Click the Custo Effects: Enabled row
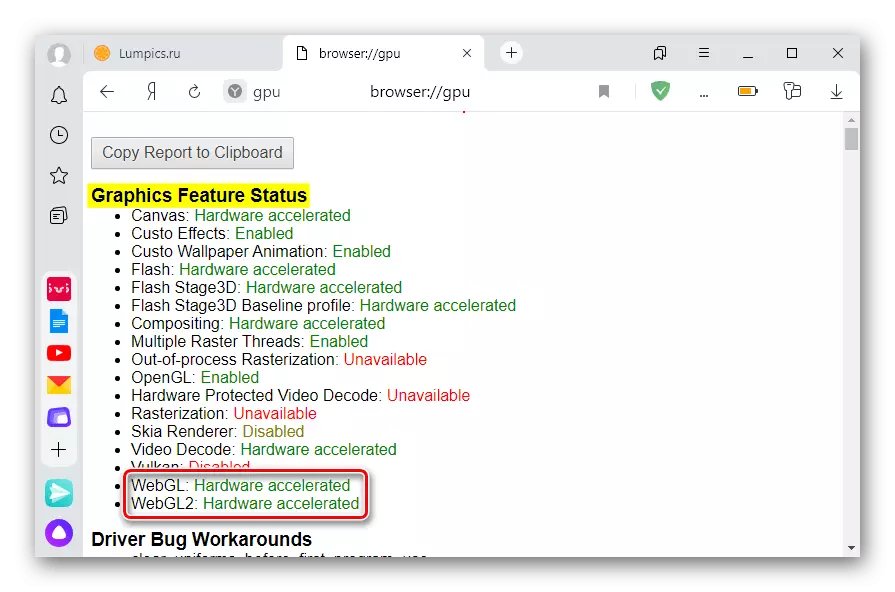This screenshot has height=592, width=895. [x=212, y=233]
